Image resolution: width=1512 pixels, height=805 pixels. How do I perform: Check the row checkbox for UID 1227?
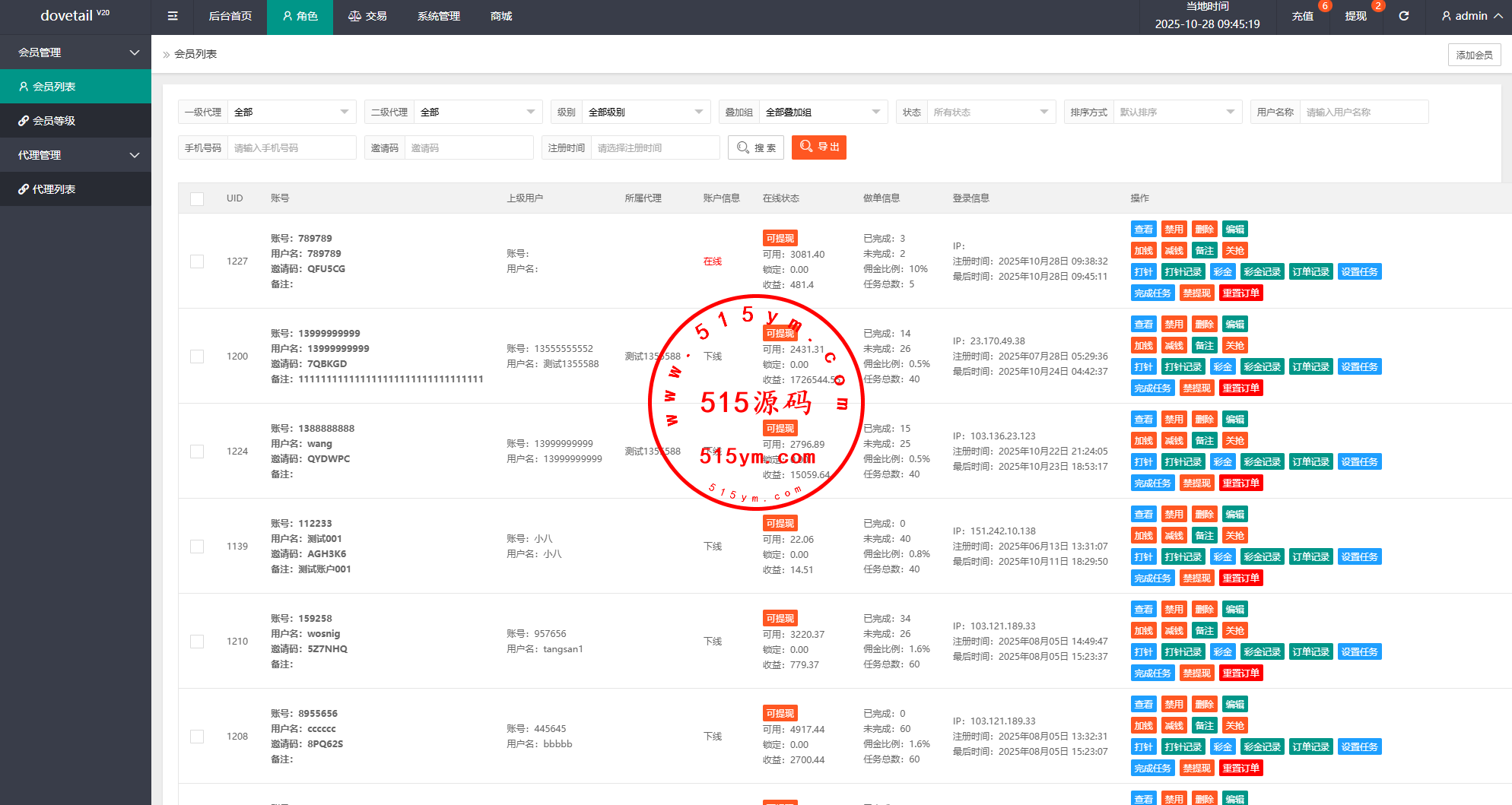point(197,261)
